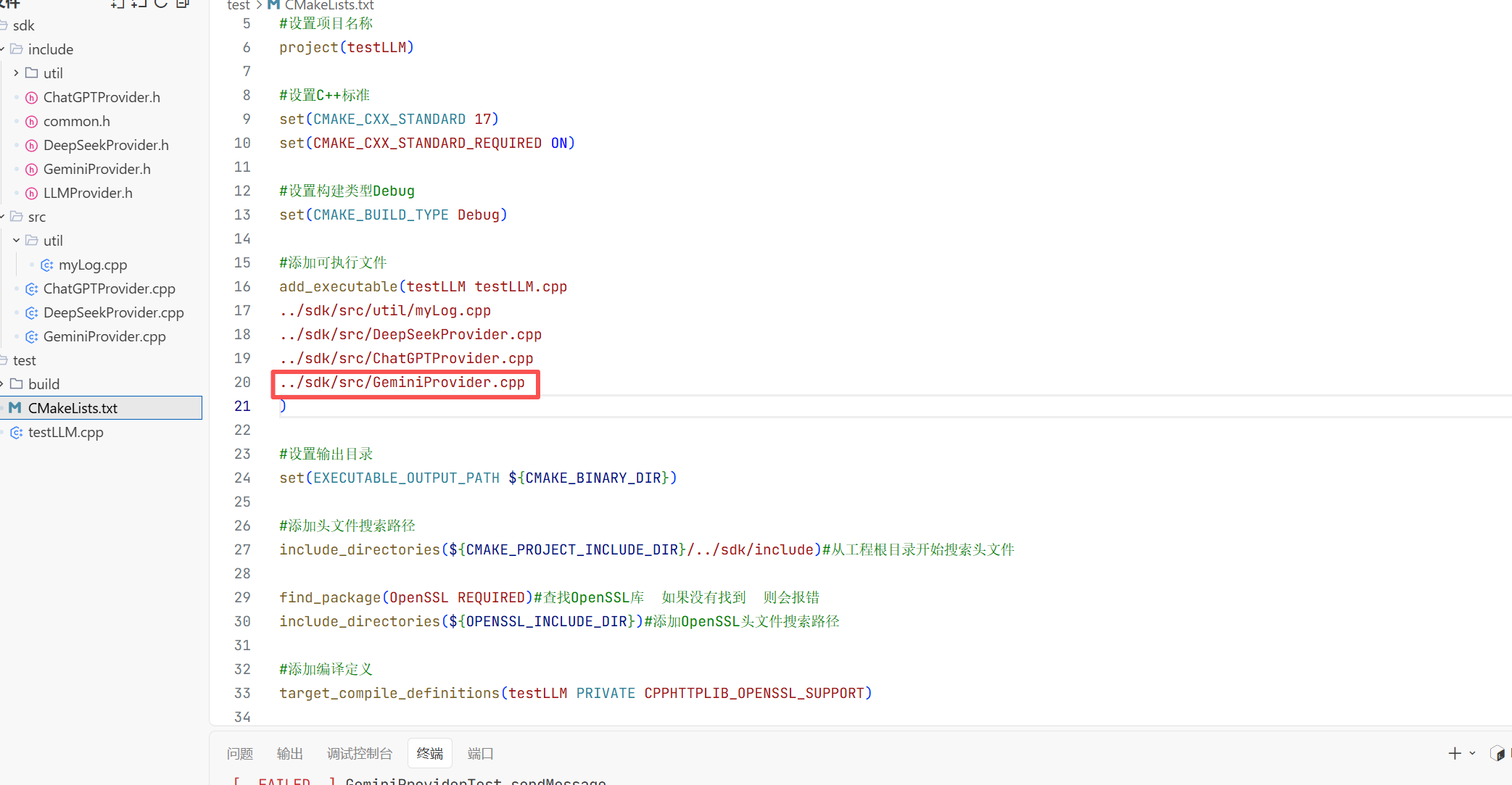Viewport: 1512px width, 785px height.
Task: Click the build folder icon
Action: tap(17, 384)
